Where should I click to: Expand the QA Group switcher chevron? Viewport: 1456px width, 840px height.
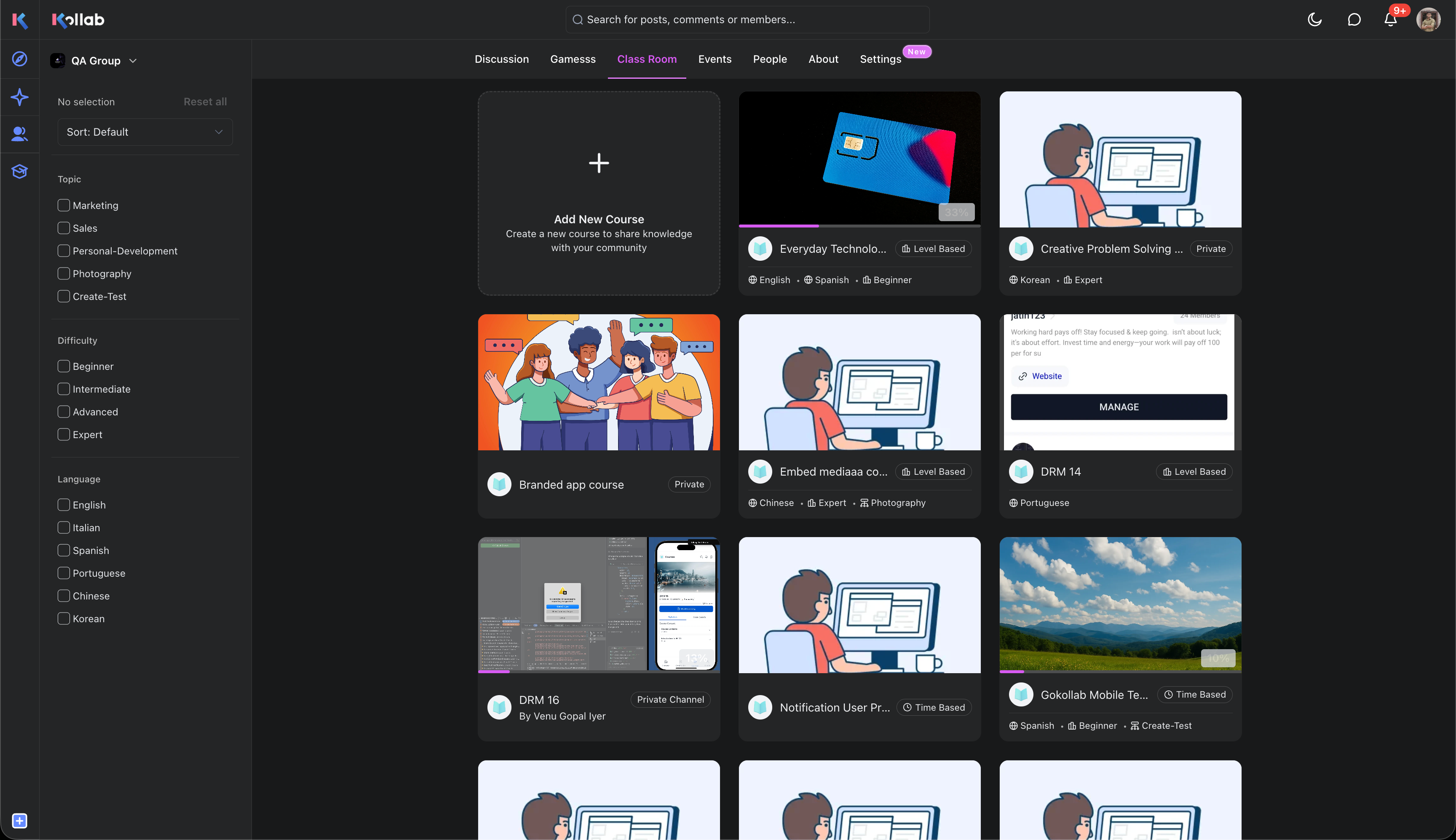(133, 61)
